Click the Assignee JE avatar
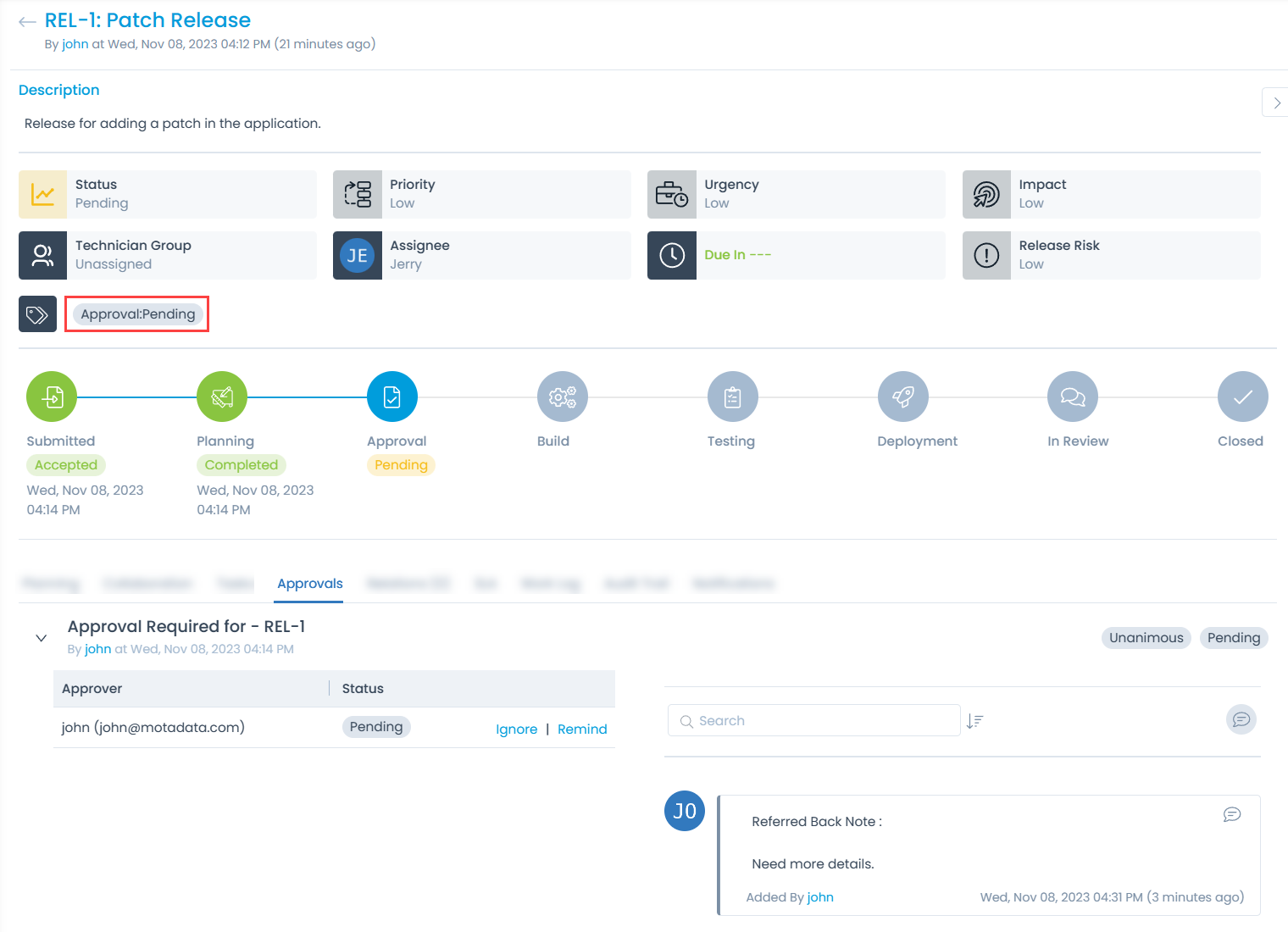 pyautogui.click(x=358, y=255)
